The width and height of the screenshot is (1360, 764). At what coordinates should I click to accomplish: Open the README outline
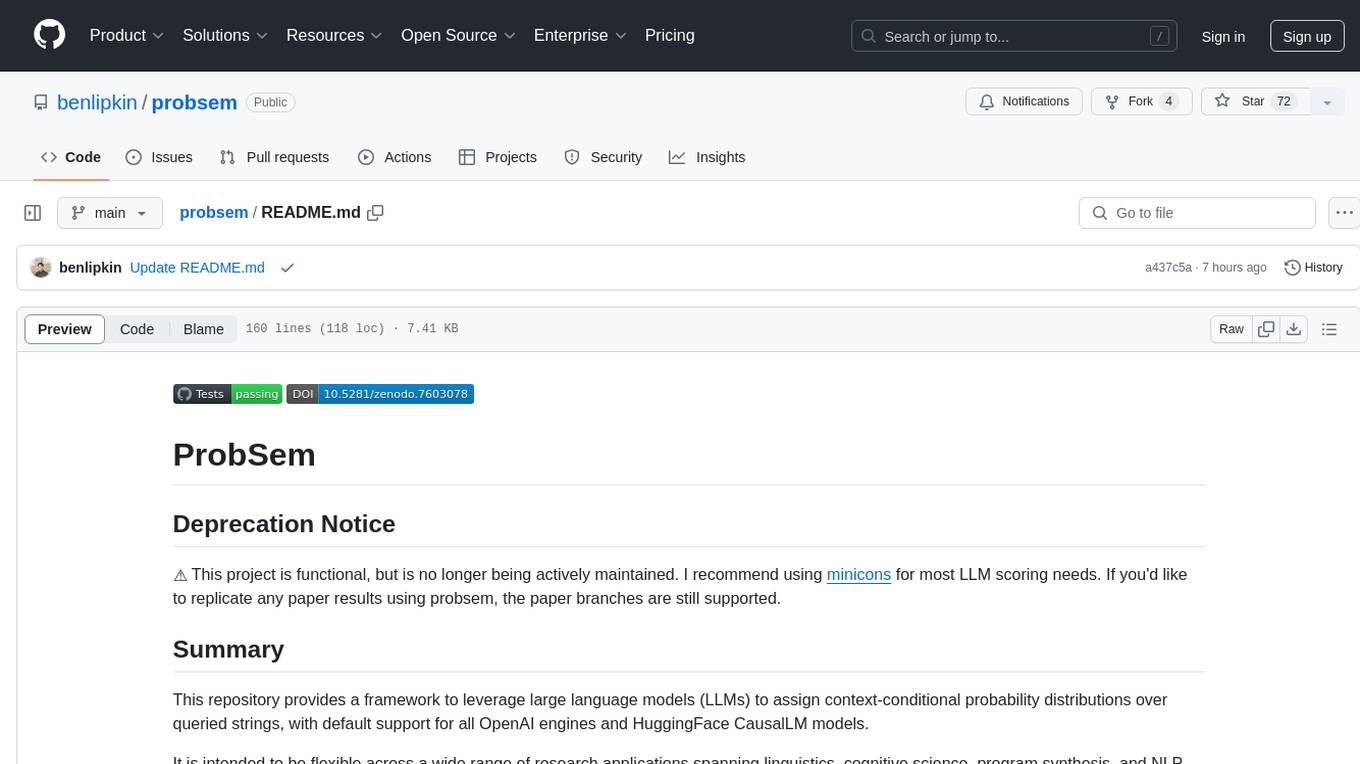click(x=1330, y=329)
